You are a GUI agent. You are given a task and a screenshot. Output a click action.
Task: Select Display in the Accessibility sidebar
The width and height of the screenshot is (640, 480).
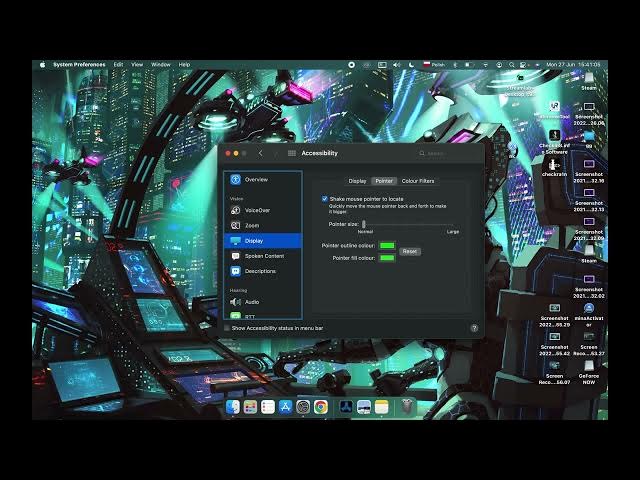pyautogui.click(x=263, y=241)
